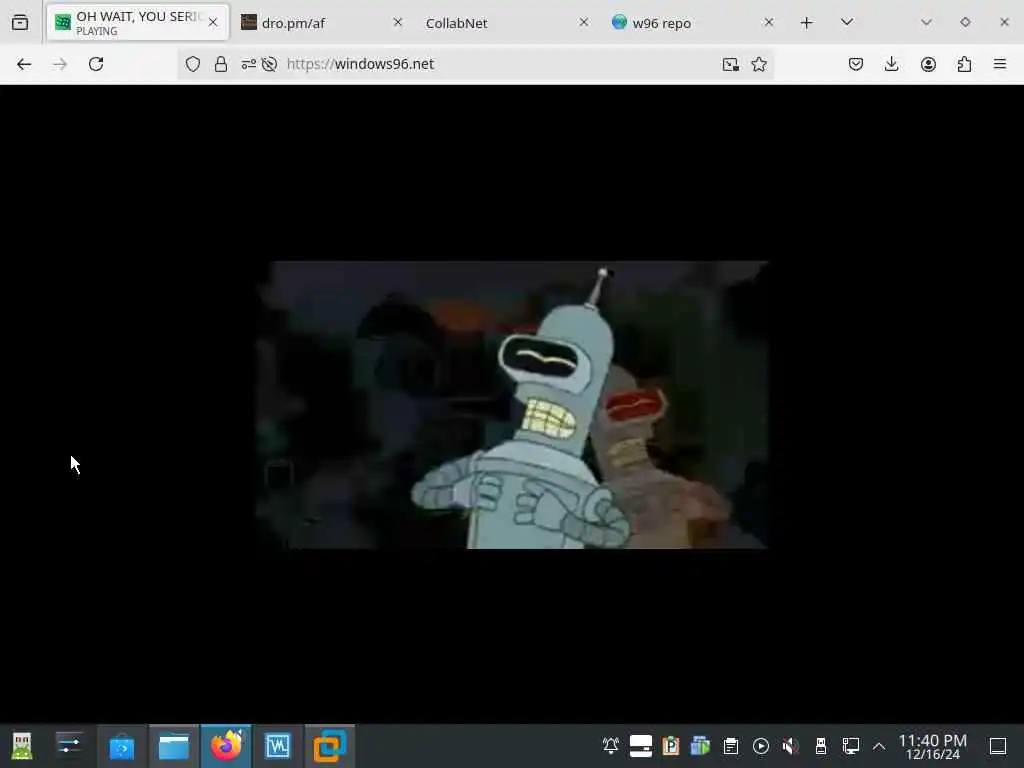Viewport: 1024px width, 768px height.
Task: Expand the list all tabs dropdown
Action: click(847, 23)
